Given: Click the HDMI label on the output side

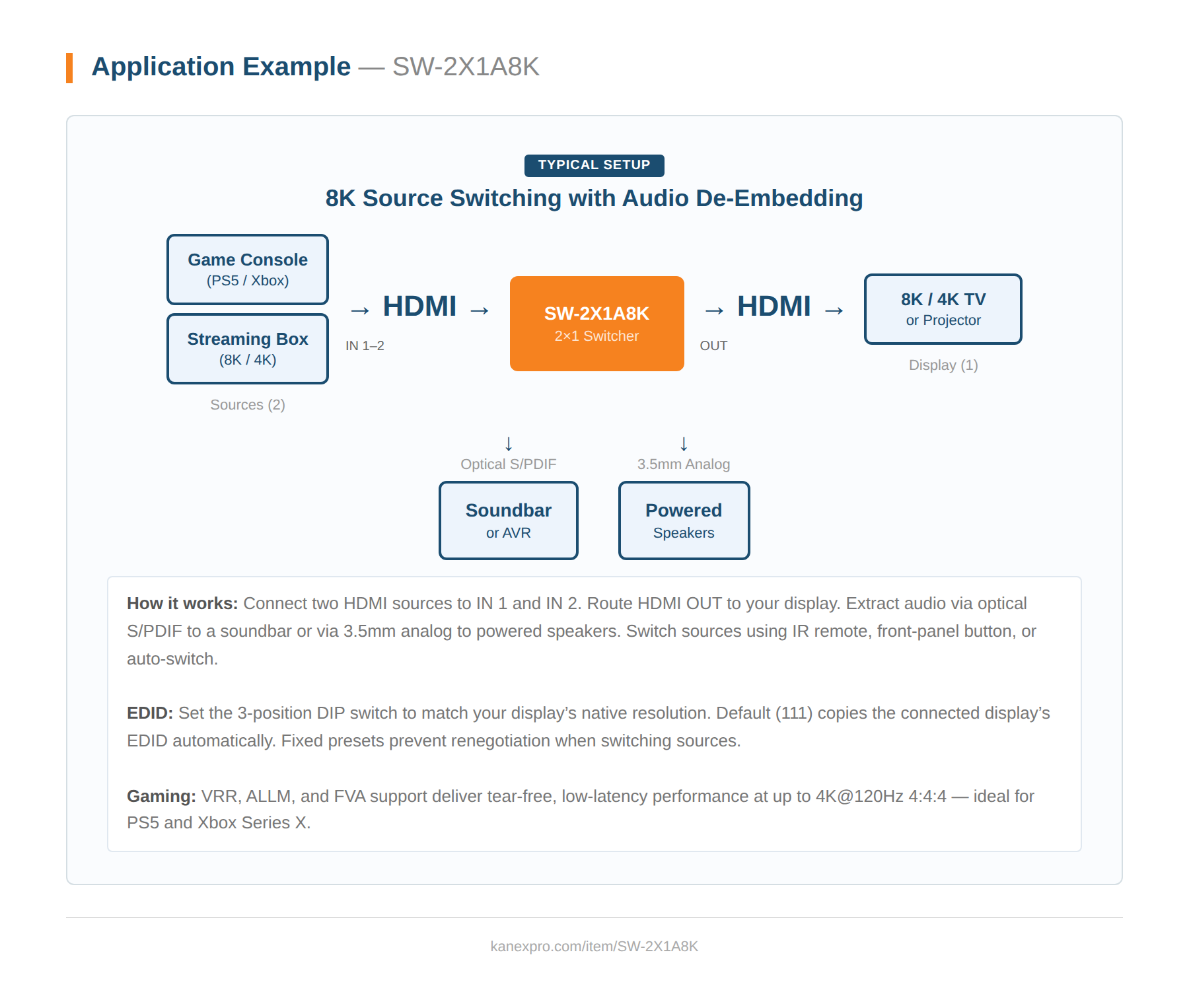Looking at the screenshot, I should (x=774, y=306).
